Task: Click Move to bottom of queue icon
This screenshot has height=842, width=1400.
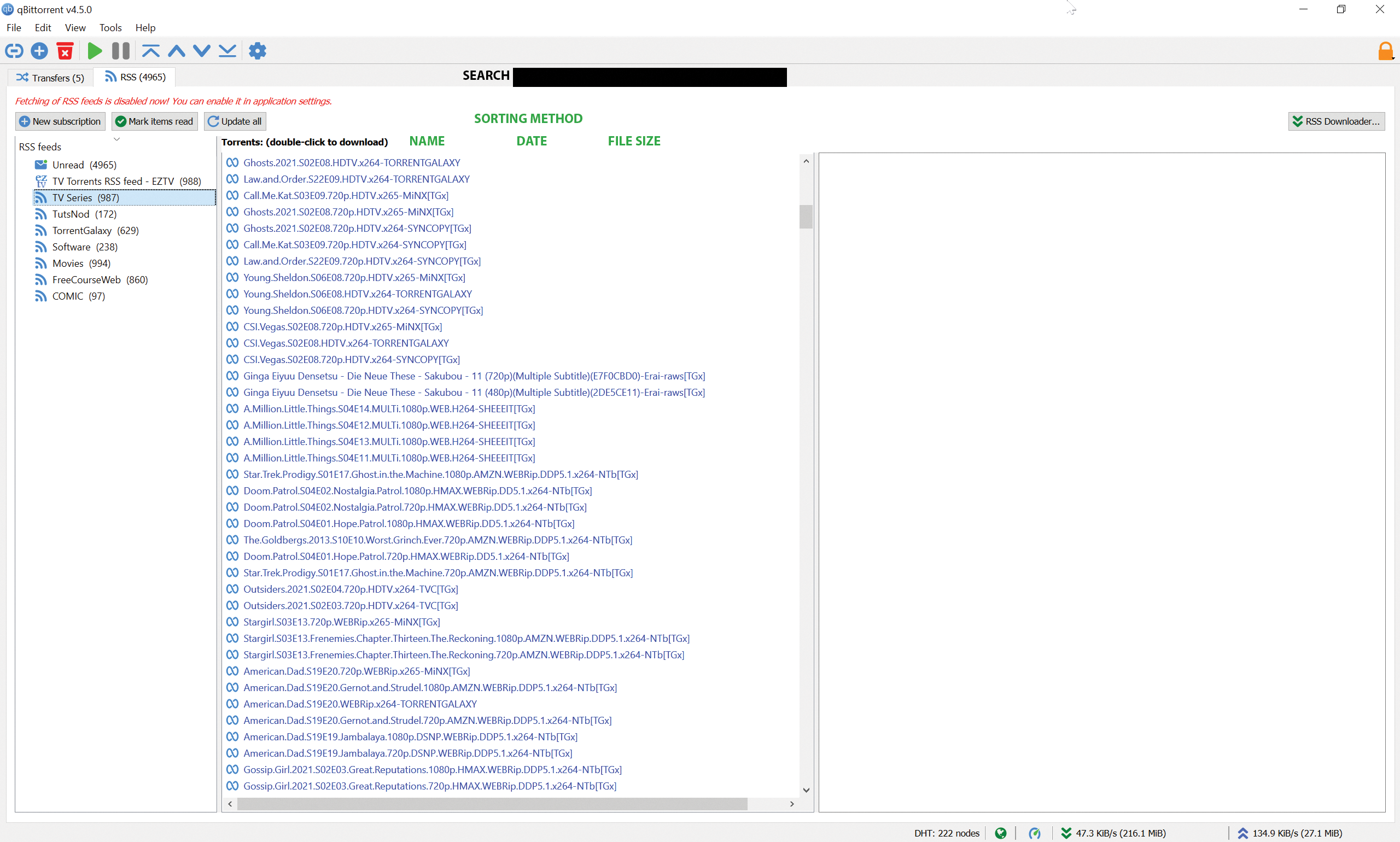Action: tap(227, 51)
